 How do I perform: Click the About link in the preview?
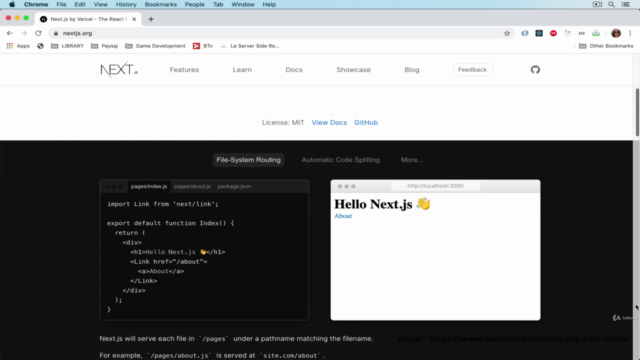pos(343,216)
